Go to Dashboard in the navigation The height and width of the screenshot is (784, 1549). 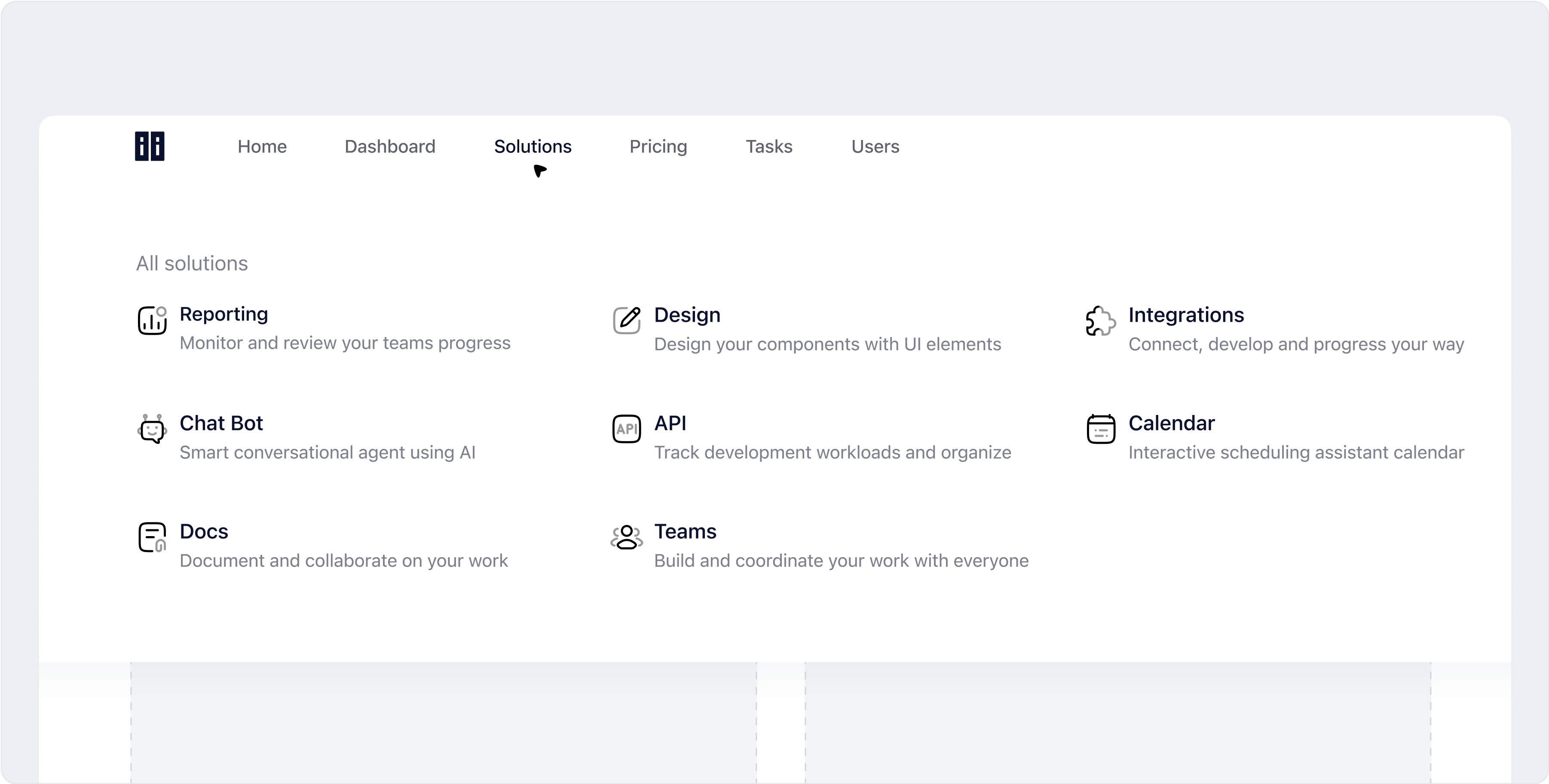[x=390, y=146]
